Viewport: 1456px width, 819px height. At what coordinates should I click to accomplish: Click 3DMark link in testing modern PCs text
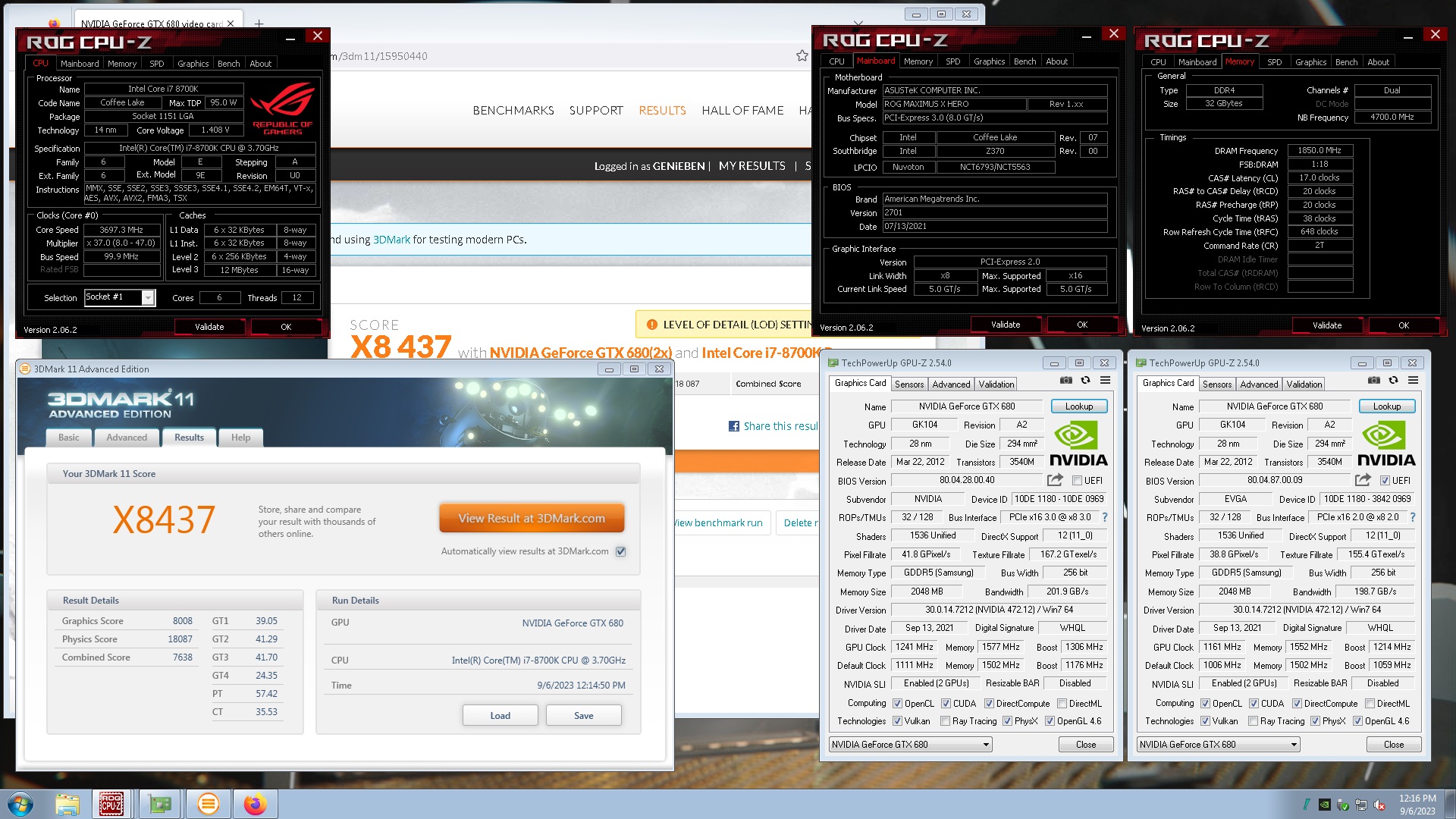click(391, 240)
